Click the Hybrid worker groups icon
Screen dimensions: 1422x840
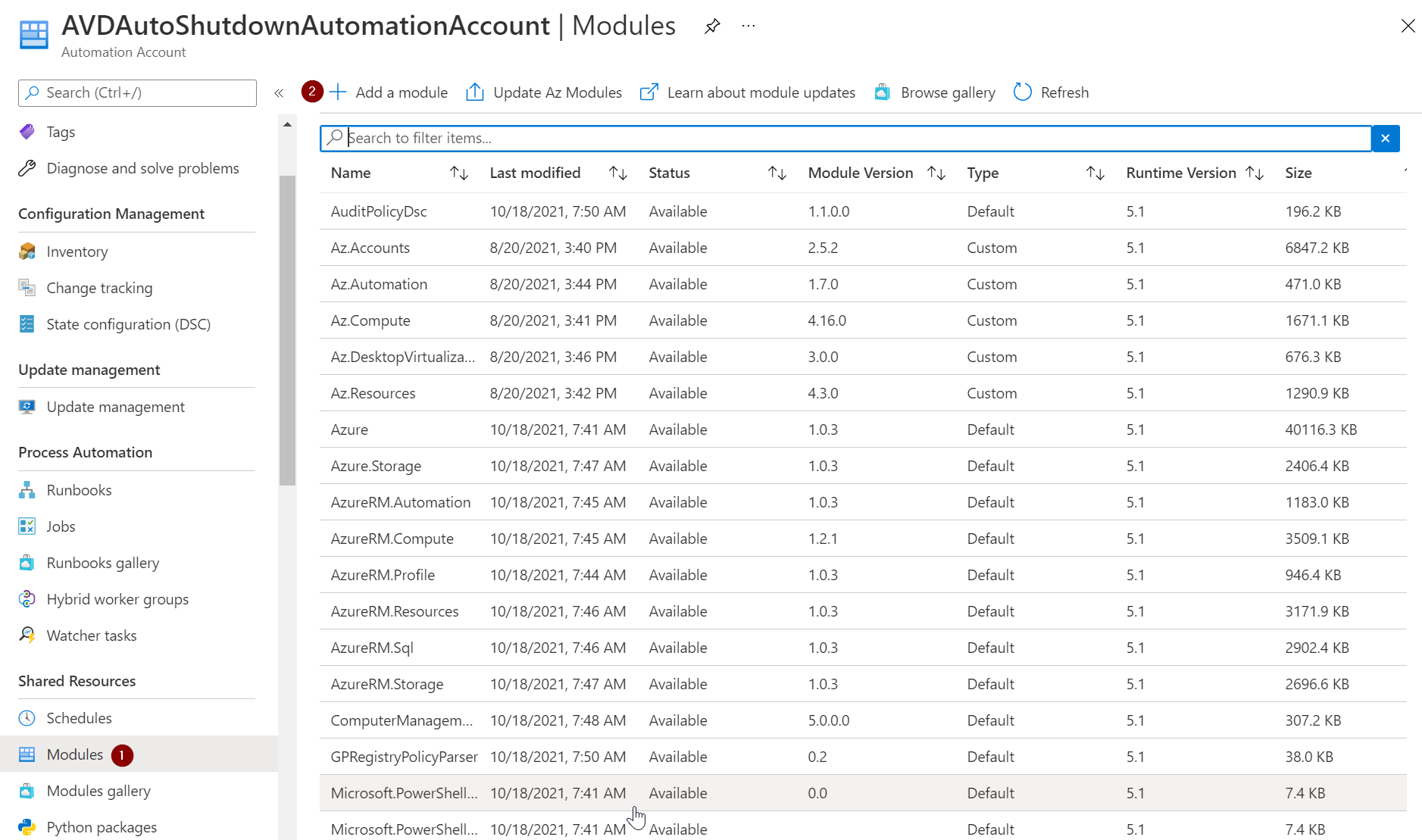point(27,599)
